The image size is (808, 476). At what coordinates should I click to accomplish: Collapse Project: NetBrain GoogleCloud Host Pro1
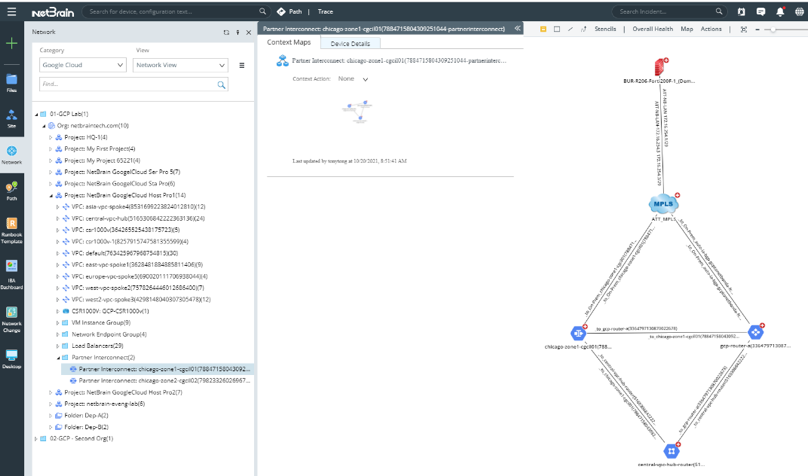[x=50, y=196]
